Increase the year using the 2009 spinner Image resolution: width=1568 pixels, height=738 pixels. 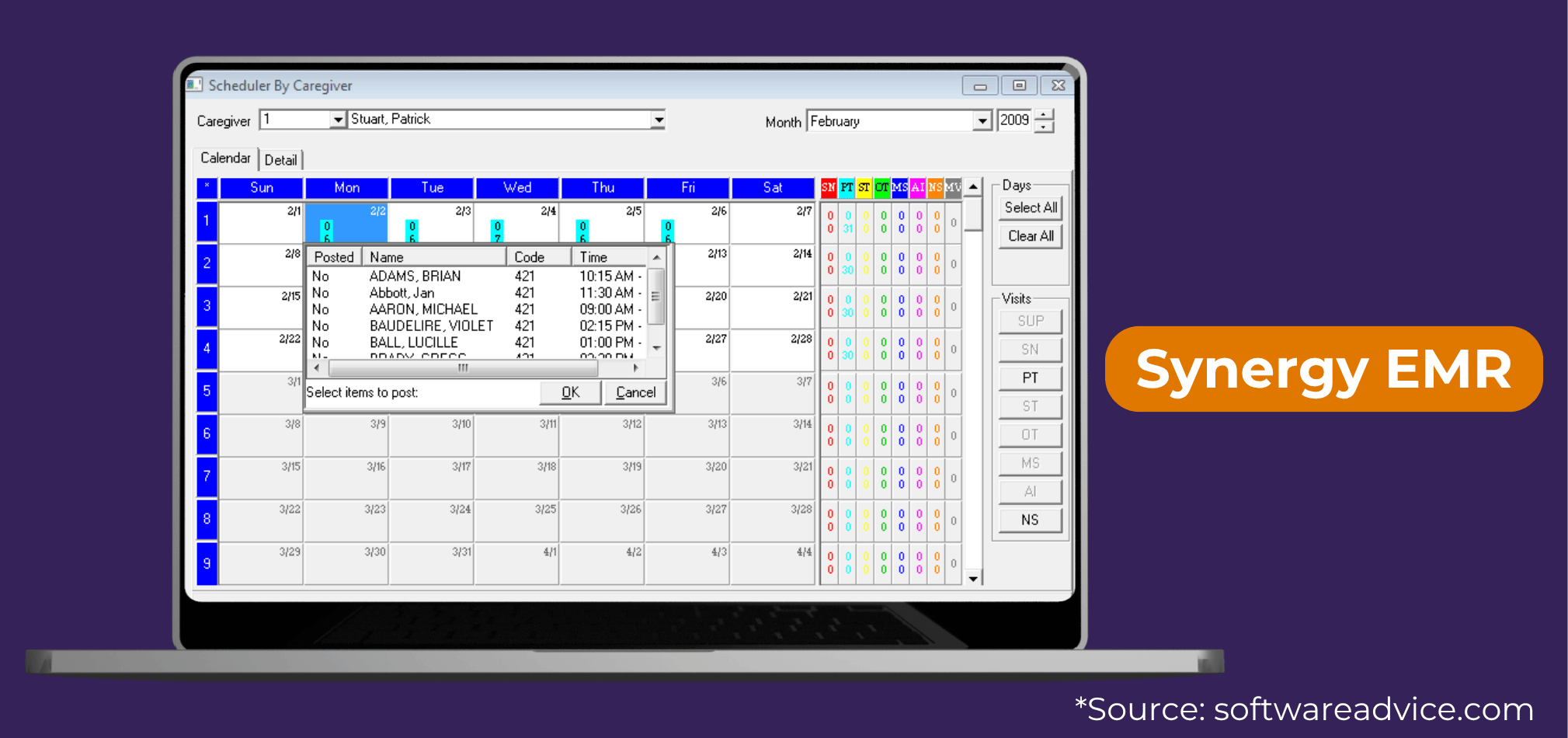pos(1044,115)
